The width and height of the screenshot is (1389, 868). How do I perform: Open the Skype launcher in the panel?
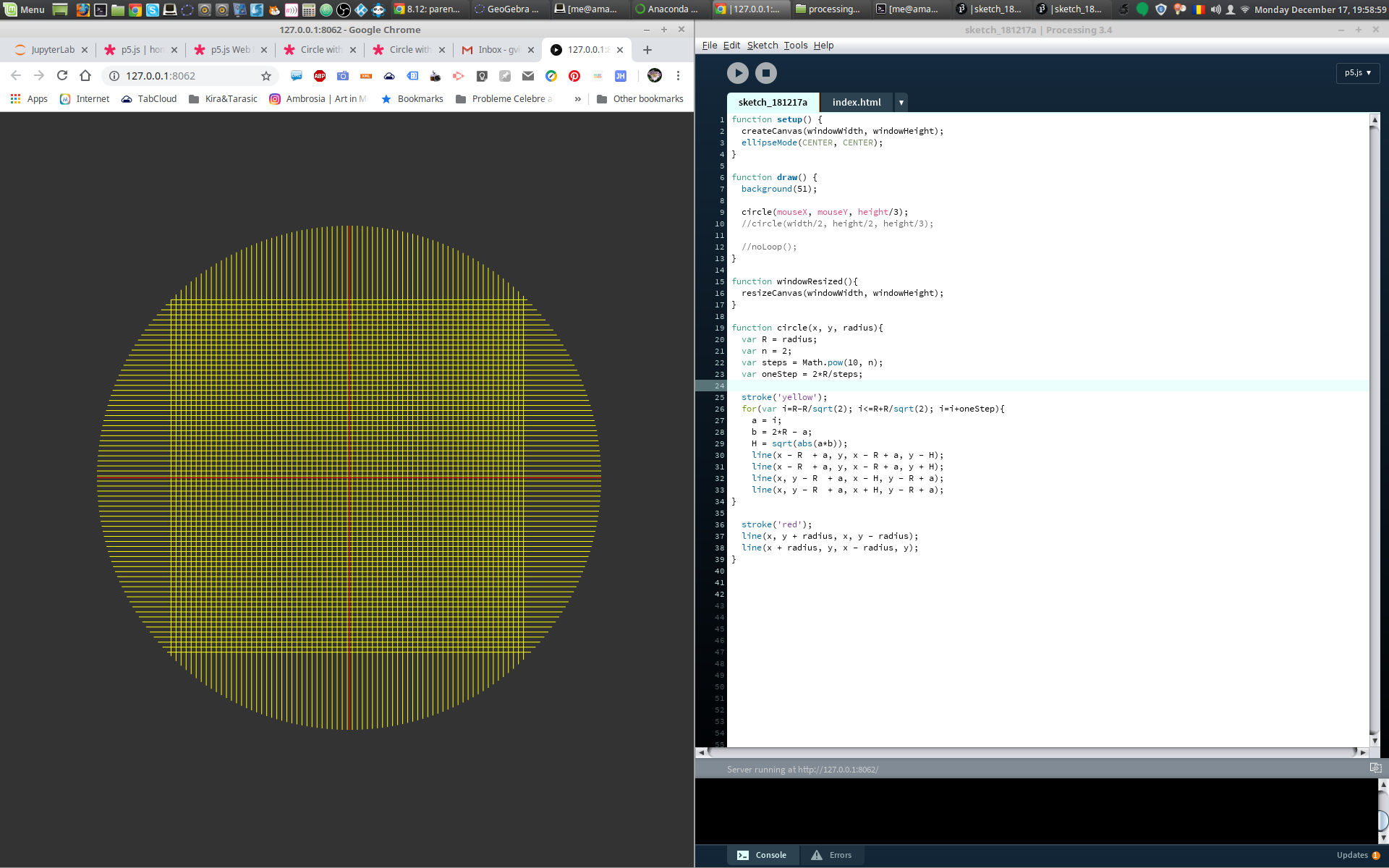[x=153, y=9]
